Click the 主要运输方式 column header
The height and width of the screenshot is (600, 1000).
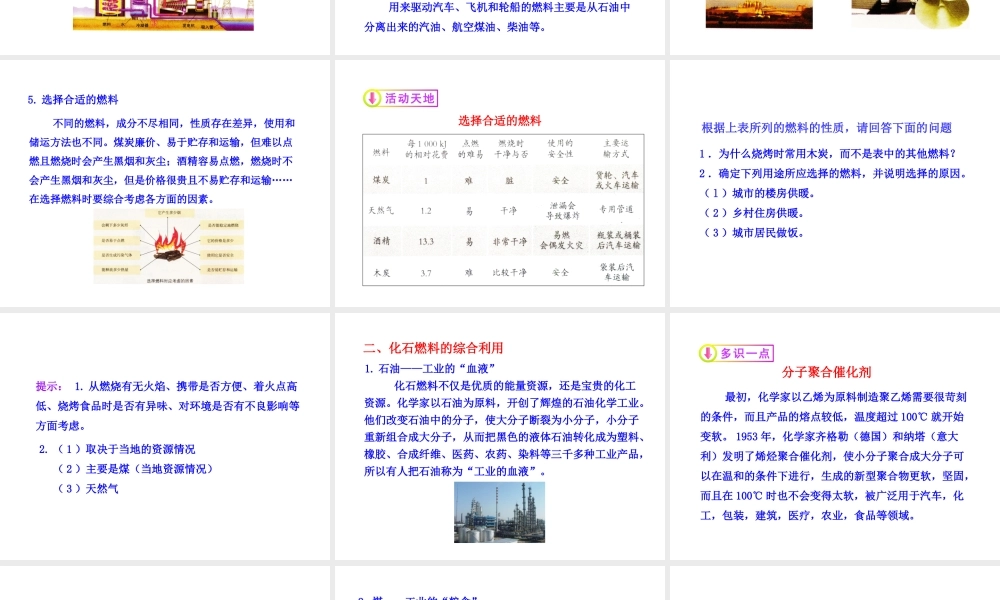point(616,149)
